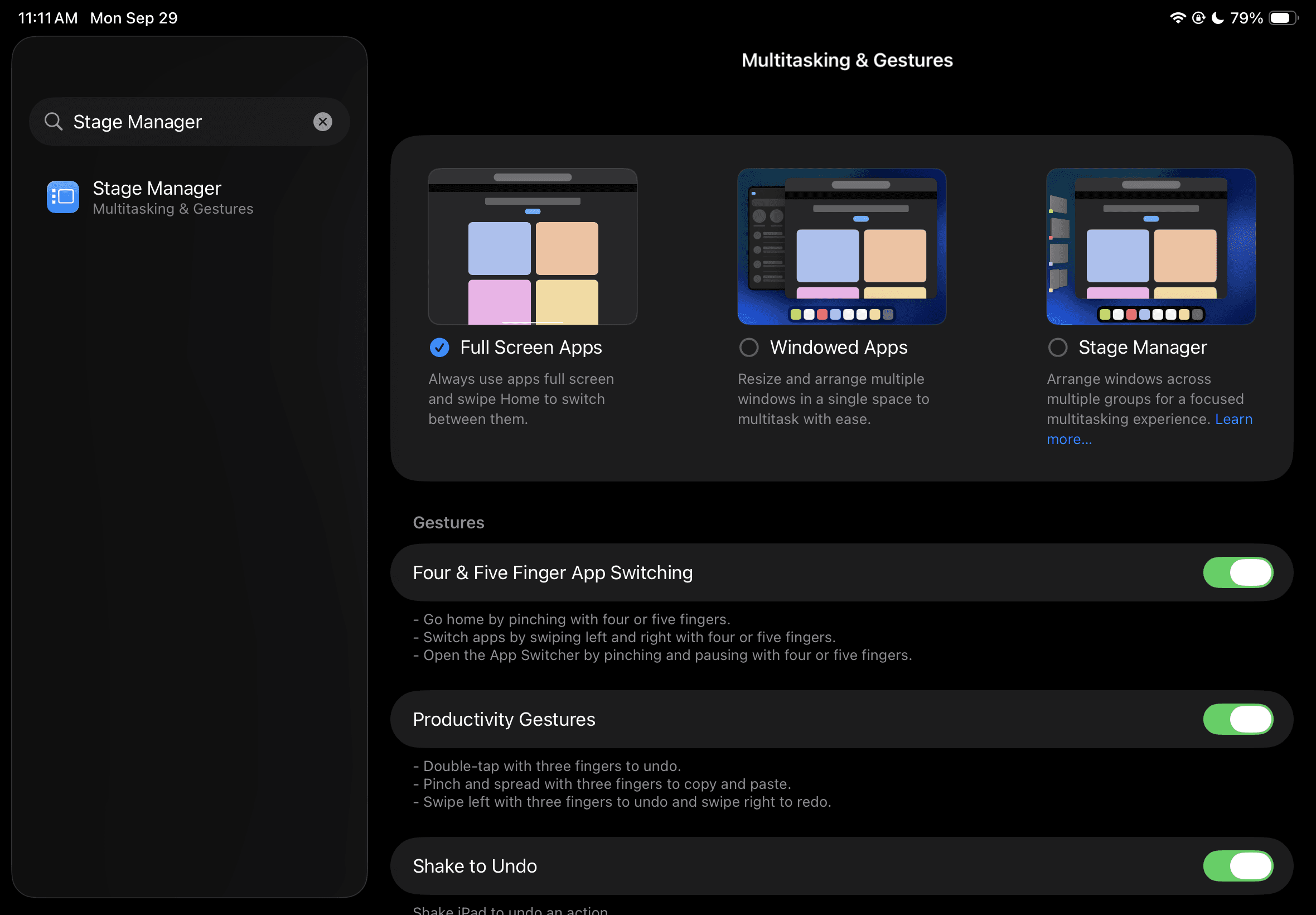Select the Windowed Apps radio button
Screen dimensions: 1316x915
749,348
